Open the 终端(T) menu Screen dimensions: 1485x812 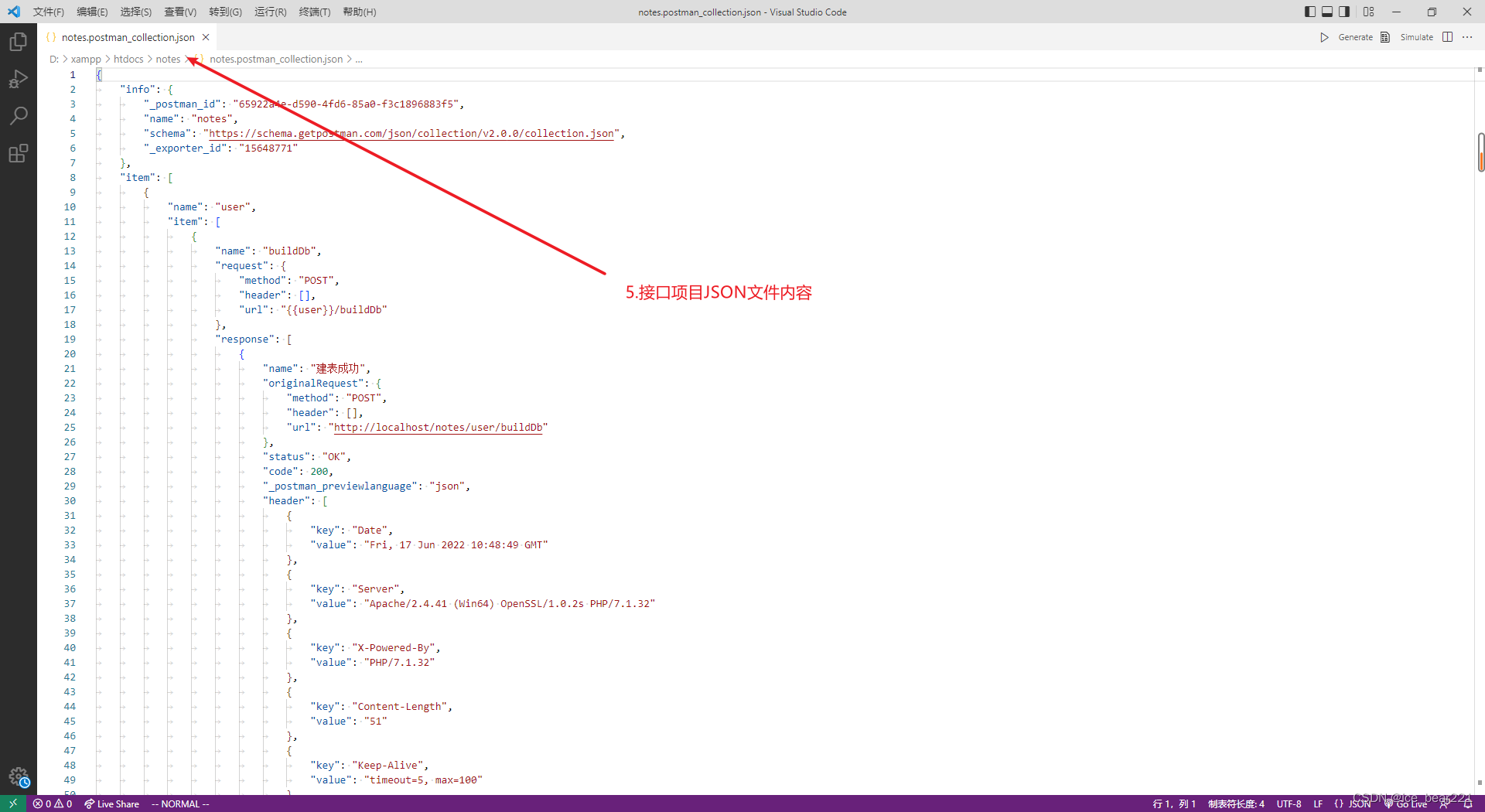[x=315, y=12]
